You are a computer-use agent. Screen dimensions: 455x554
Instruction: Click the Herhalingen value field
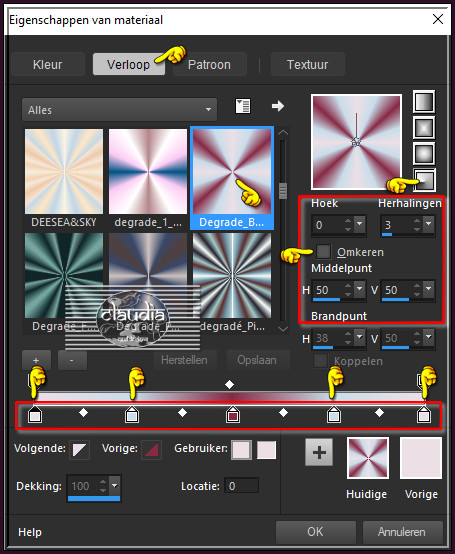(x=397, y=225)
